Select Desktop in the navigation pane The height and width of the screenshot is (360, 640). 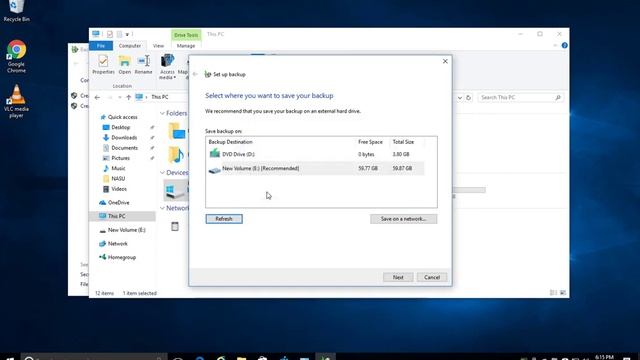tap(120, 127)
